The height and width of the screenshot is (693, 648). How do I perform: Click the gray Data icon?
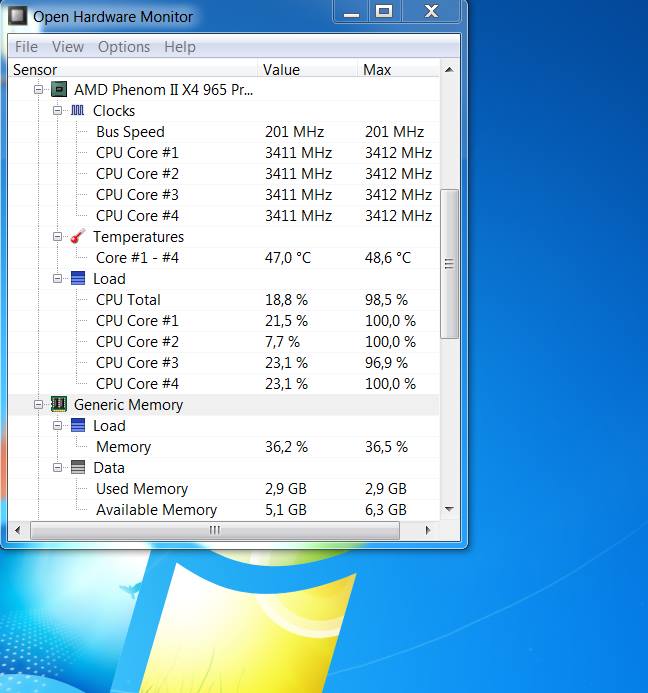point(78,467)
